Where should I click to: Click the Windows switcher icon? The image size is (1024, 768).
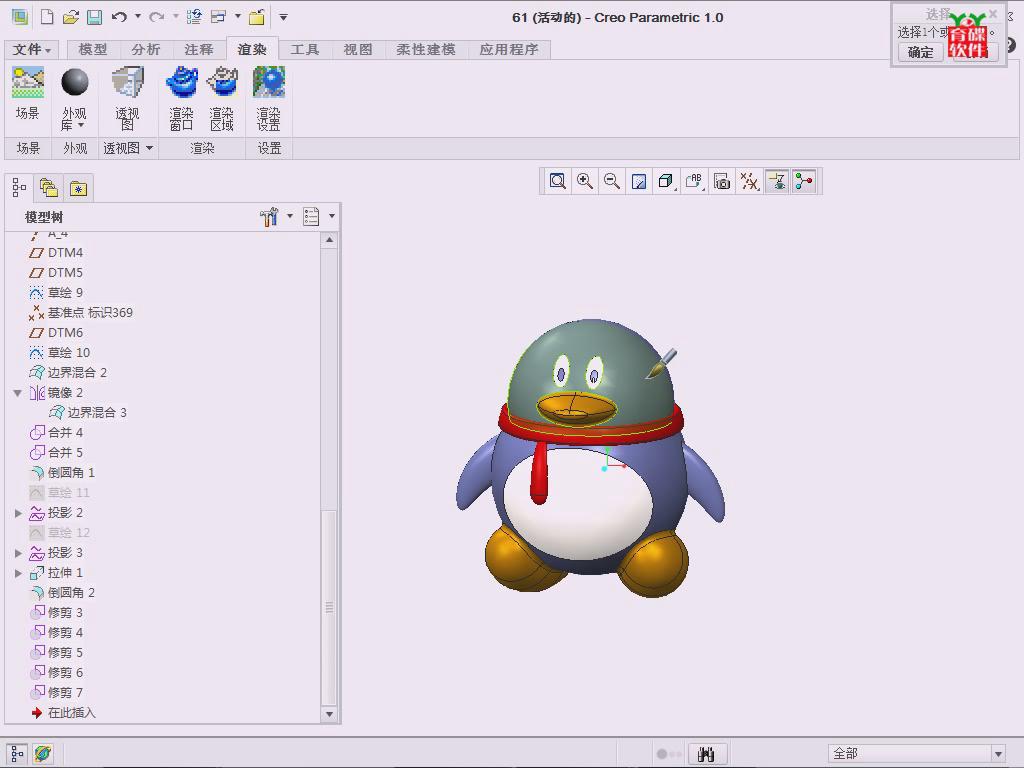point(218,17)
